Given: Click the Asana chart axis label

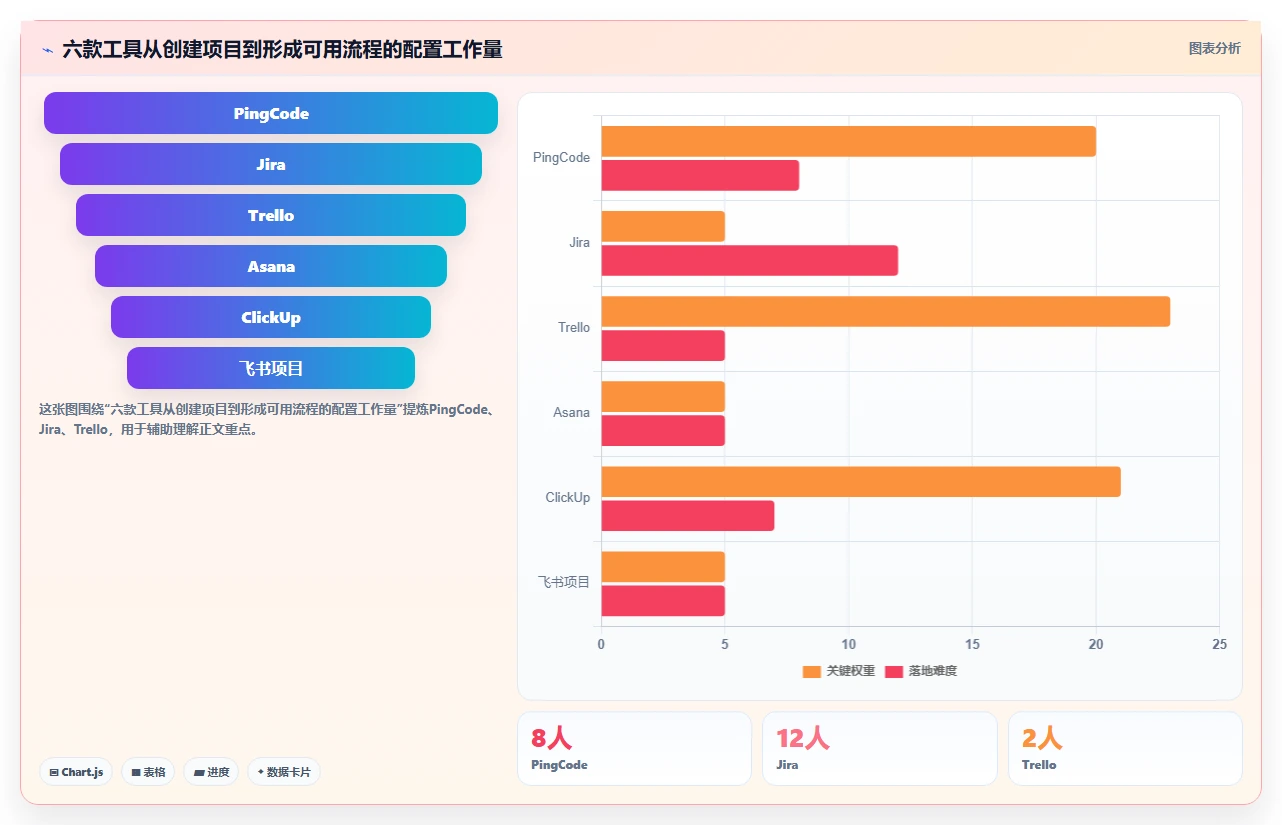Looking at the screenshot, I should [x=571, y=413].
